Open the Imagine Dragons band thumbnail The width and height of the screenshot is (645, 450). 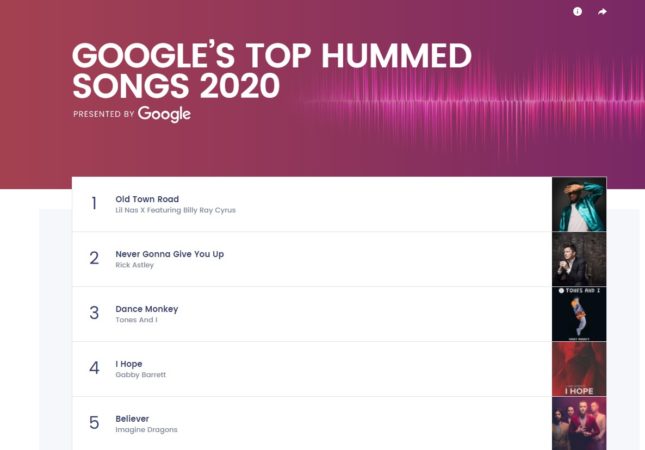579,424
